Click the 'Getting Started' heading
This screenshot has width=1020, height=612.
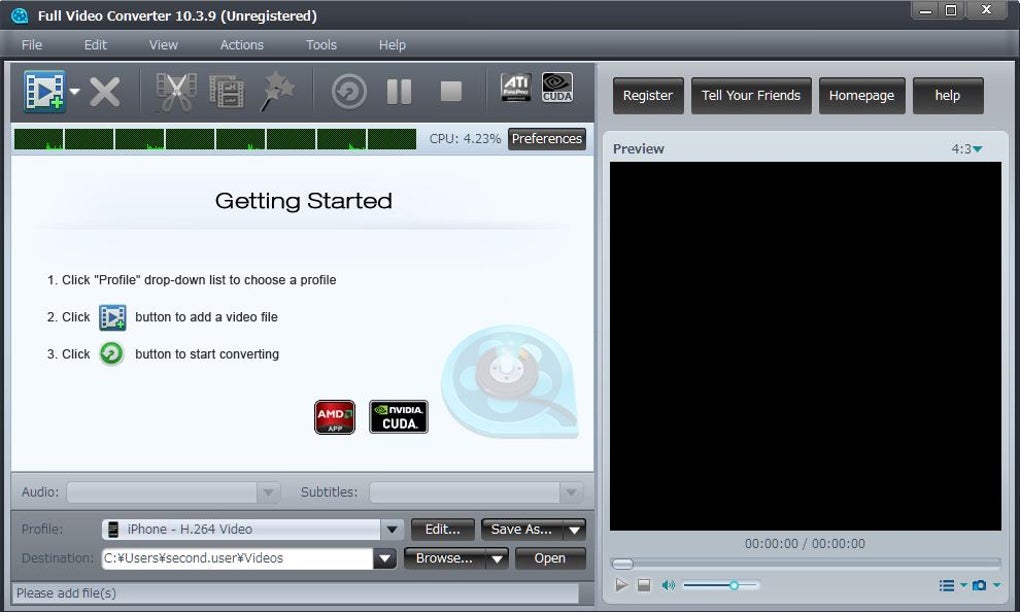click(x=303, y=201)
